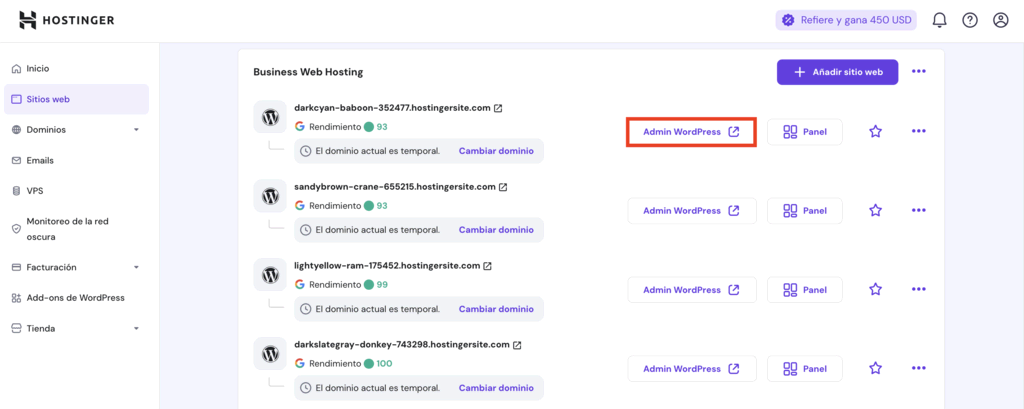The width and height of the screenshot is (1024, 409).
Task: Open Business Web Hosting three-dot options
Action: point(918,72)
